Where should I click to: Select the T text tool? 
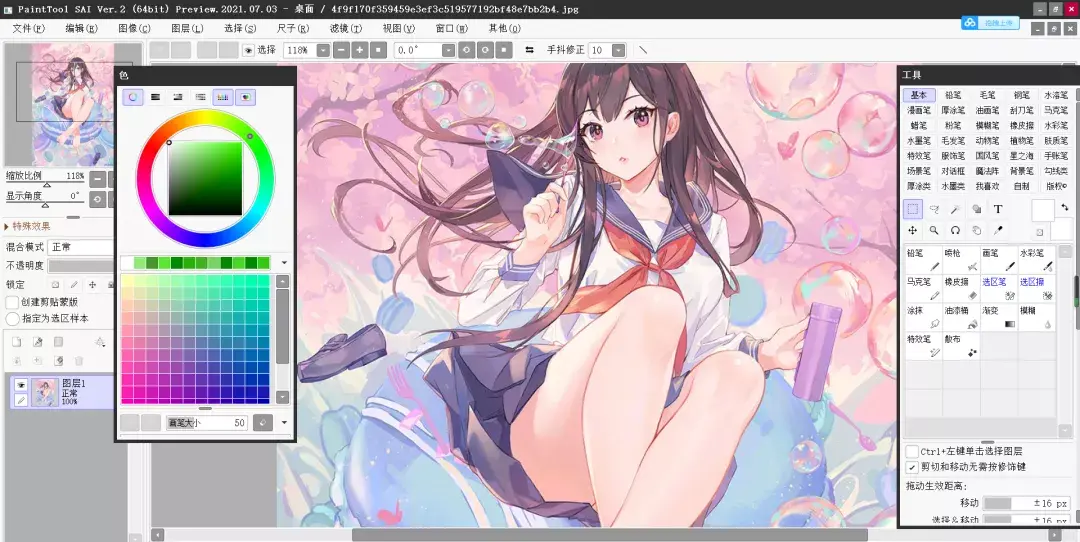tap(998, 209)
